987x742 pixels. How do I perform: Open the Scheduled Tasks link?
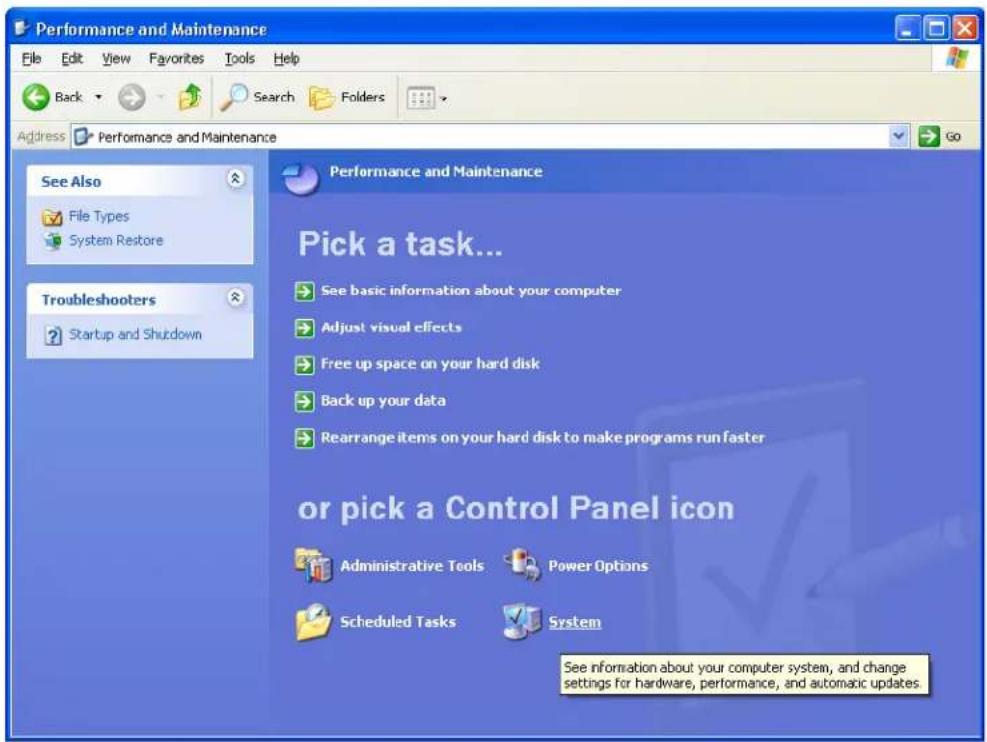click(398, 622)
